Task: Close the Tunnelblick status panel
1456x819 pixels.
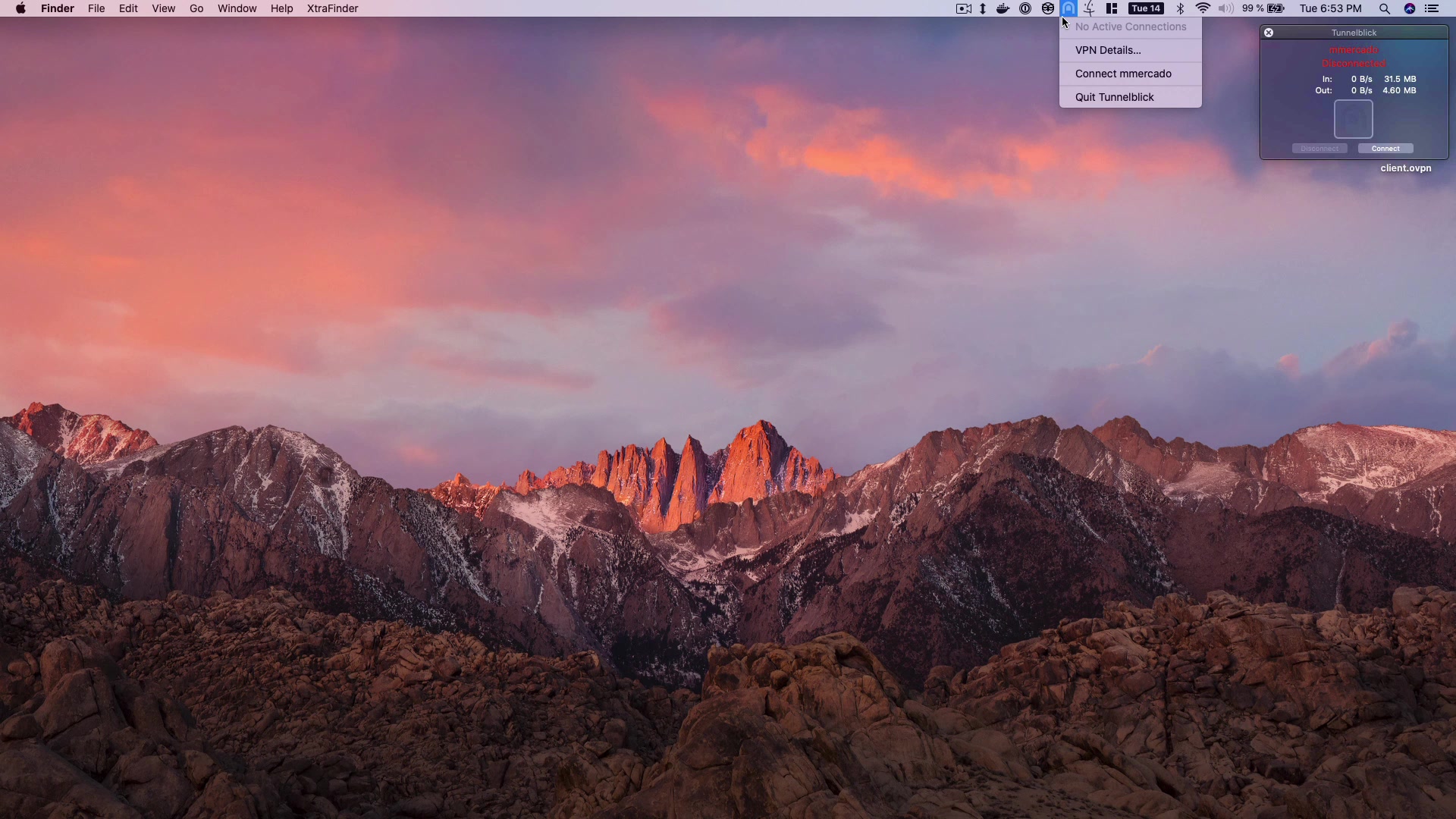Action: point(1269,33)
